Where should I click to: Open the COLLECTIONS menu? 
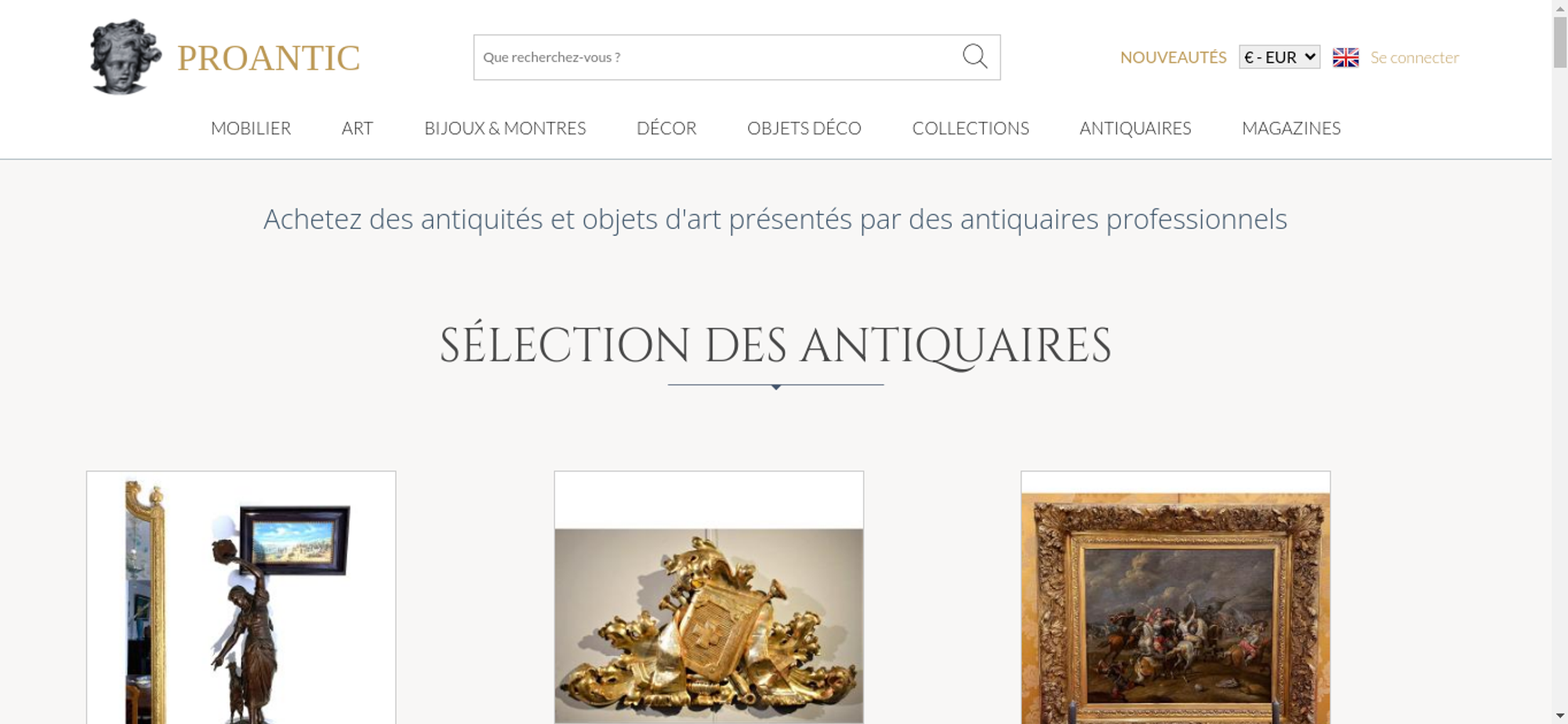[971, 128]
